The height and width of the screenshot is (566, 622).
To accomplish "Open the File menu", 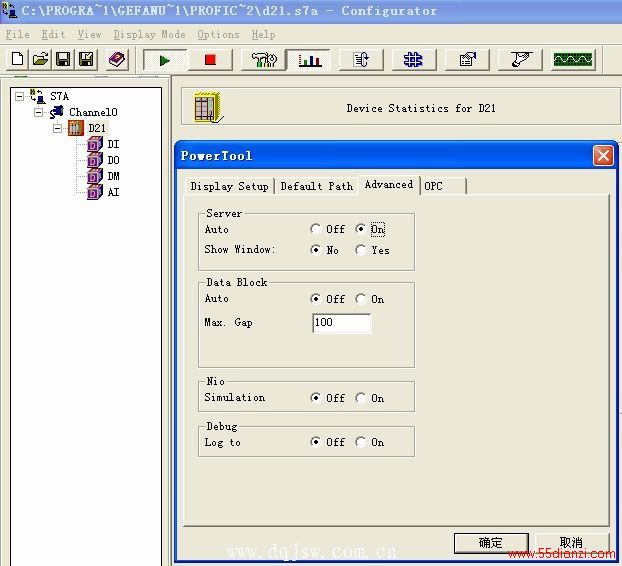I will point(17,35).
